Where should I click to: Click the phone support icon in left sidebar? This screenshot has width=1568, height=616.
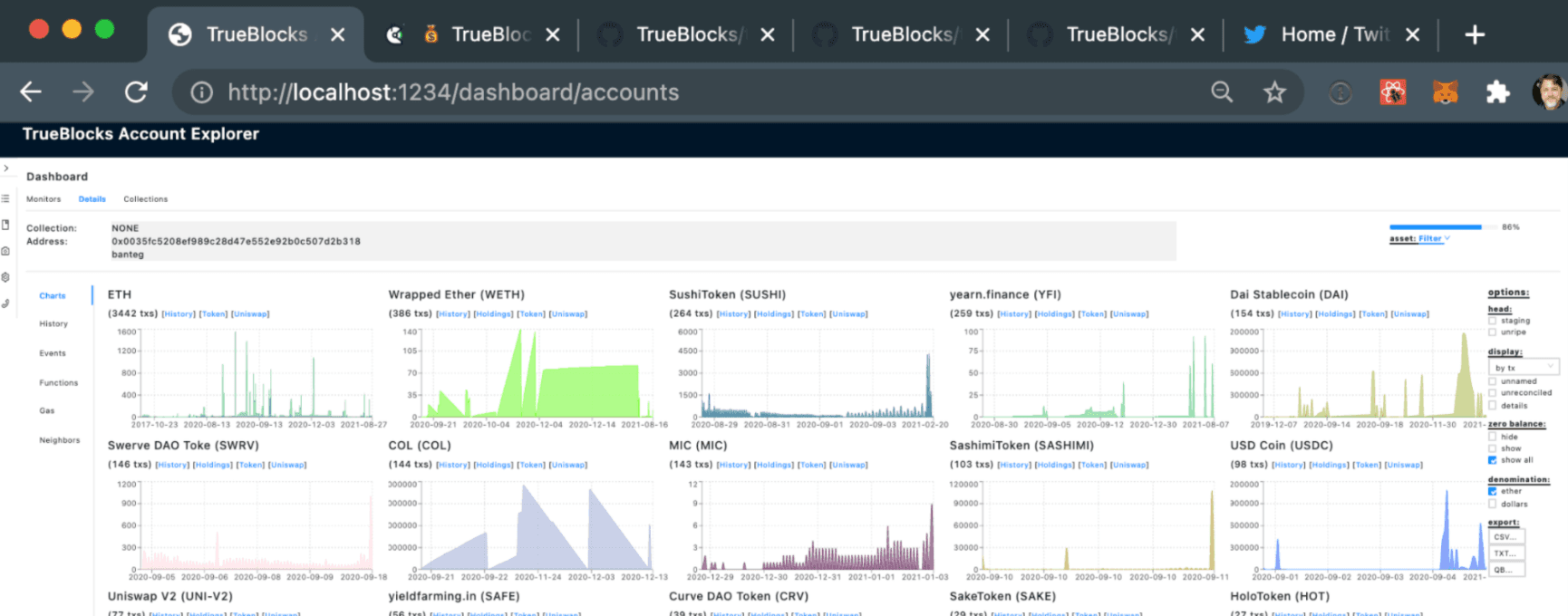(5, 303)
